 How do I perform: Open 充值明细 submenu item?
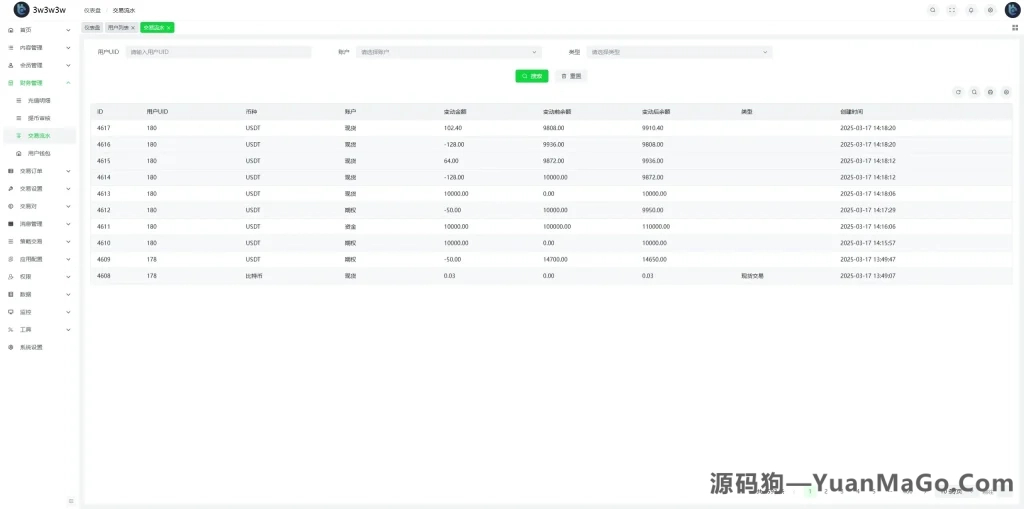pyautogui.click(x=39, y=101)
